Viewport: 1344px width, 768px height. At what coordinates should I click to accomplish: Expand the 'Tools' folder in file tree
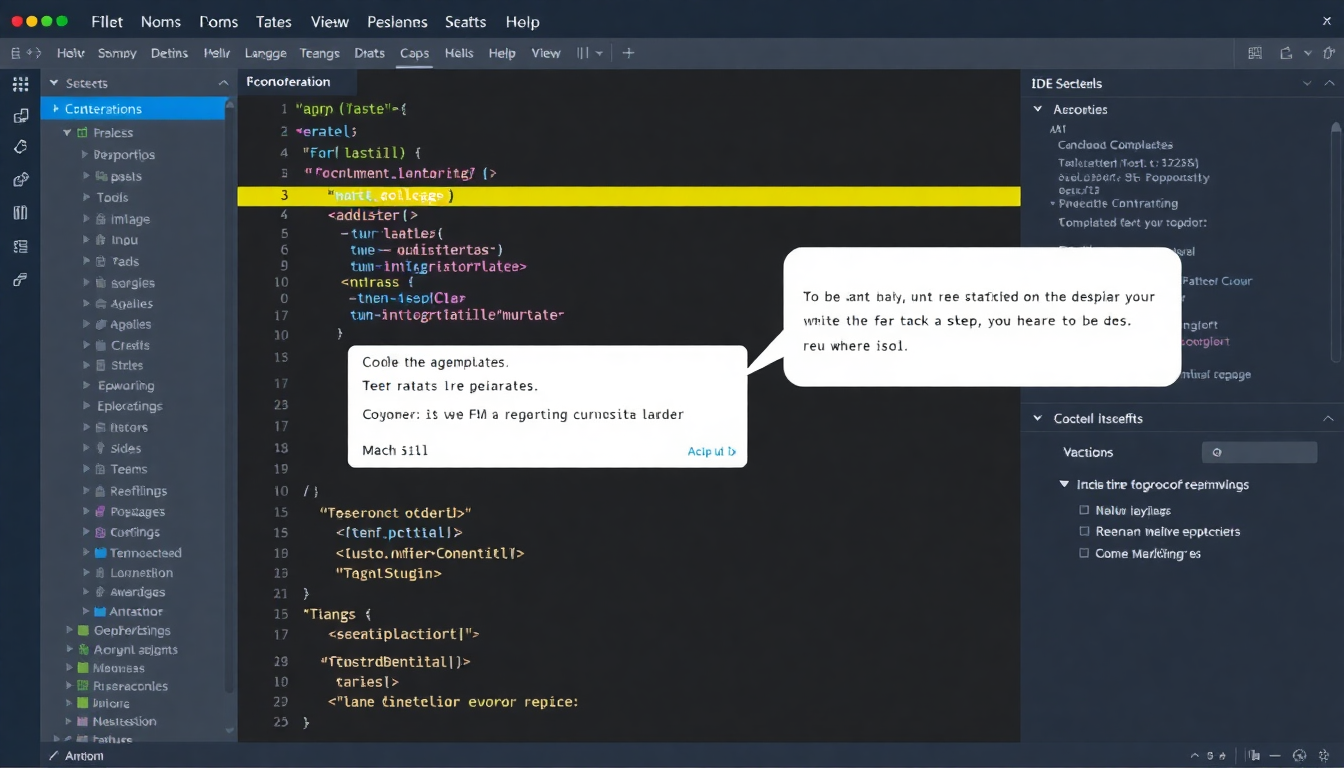[85, 198]
